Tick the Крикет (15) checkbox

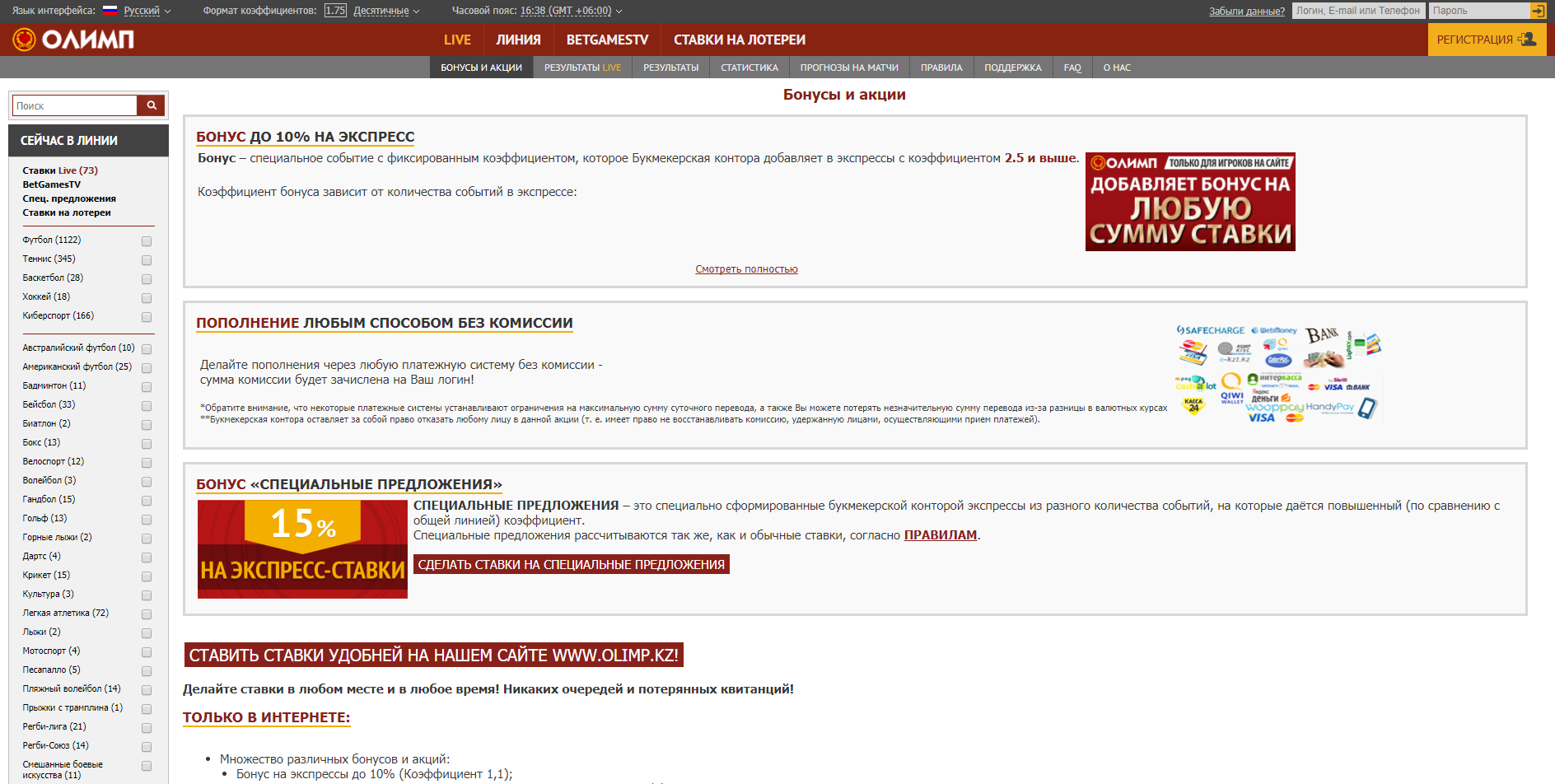tap(147, 576)
